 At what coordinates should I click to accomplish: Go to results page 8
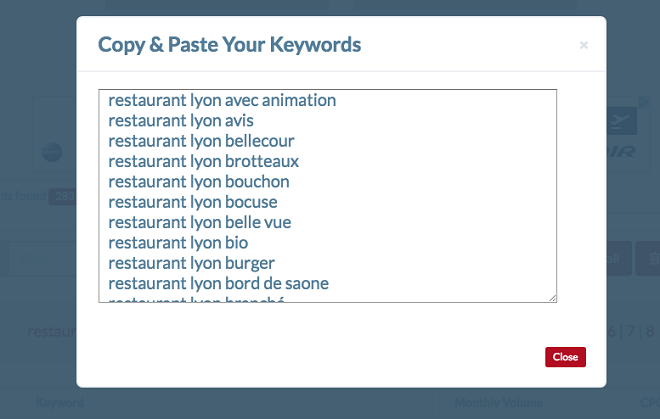tap(650, 331)
